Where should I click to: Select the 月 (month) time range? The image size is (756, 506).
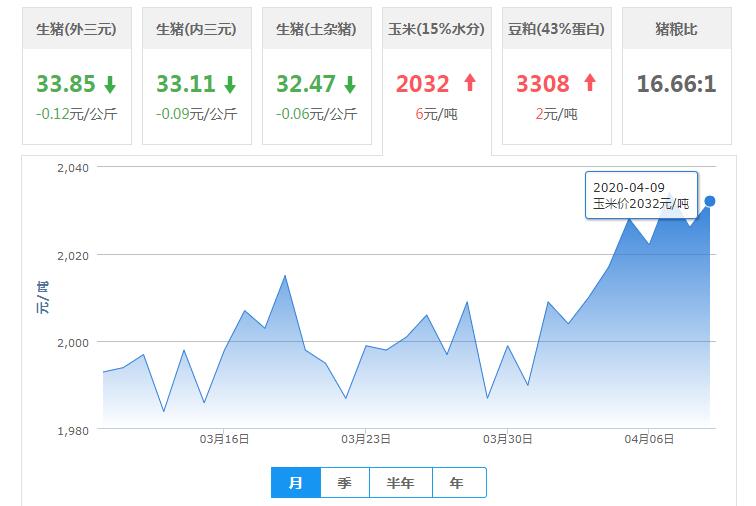point(296,483)
